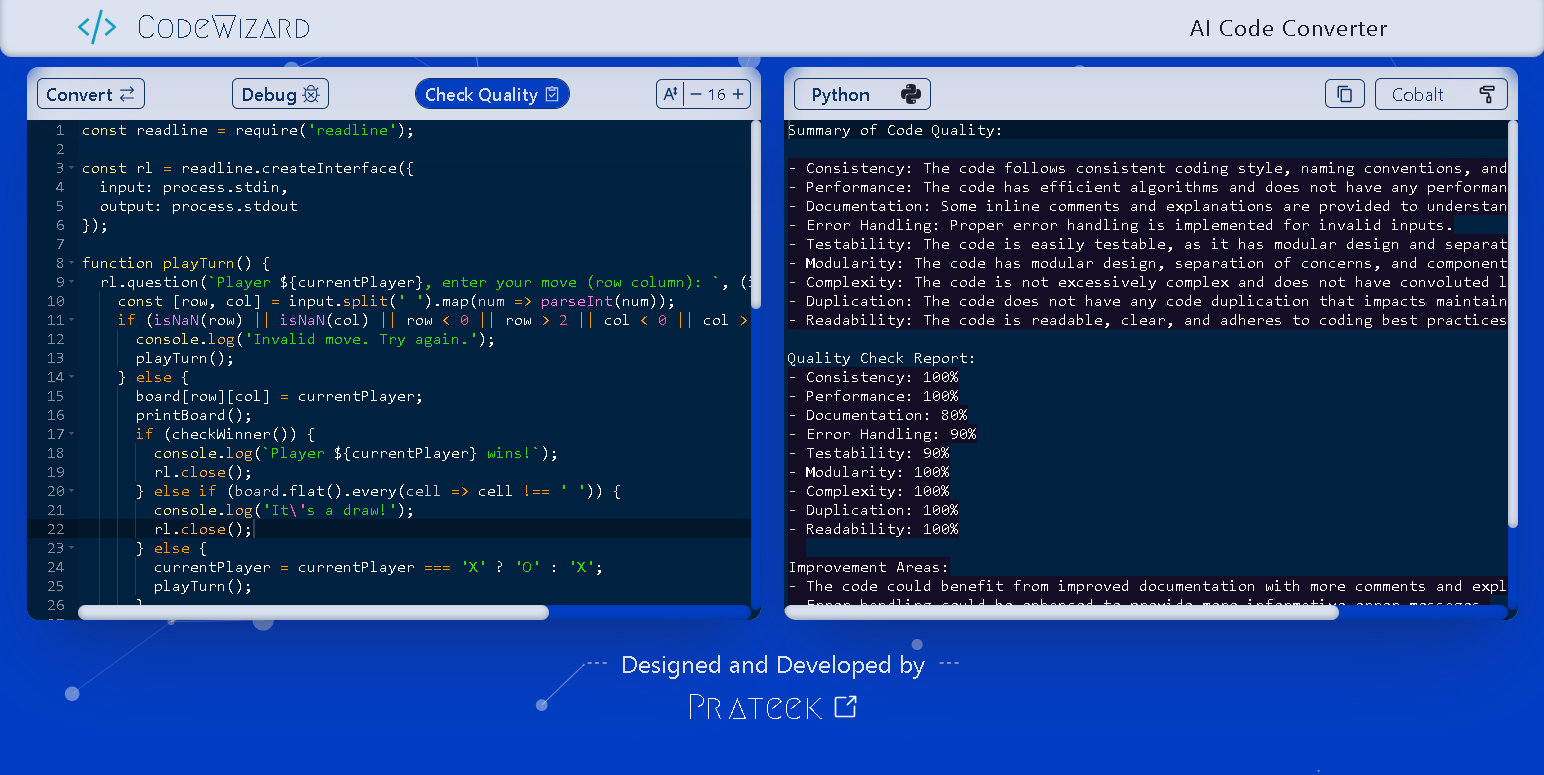Click the output panel horizontal scrollbar
The image size is (1544, 775).
(1061, 612)
